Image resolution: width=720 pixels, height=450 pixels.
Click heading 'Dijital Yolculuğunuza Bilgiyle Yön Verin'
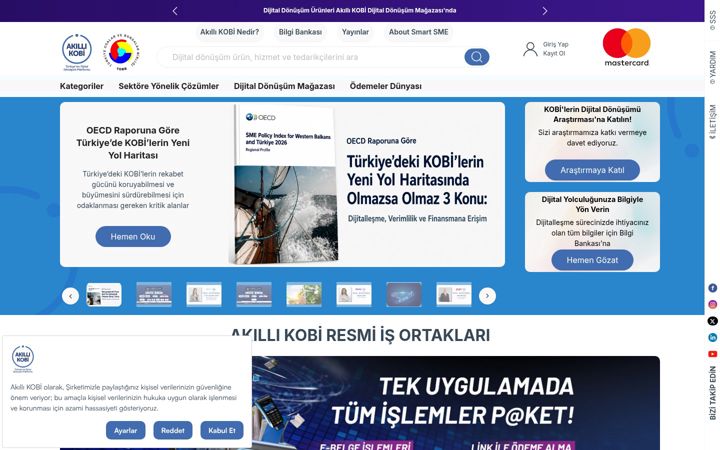(592, 204)
